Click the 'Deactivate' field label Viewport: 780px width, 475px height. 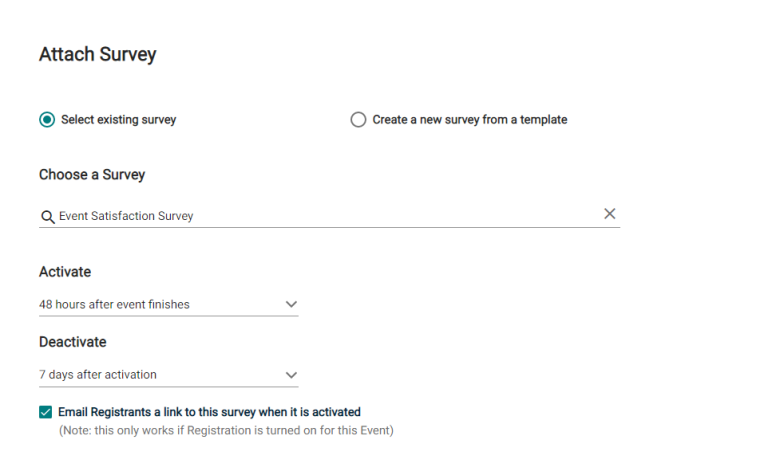click(x=73, y=342)
